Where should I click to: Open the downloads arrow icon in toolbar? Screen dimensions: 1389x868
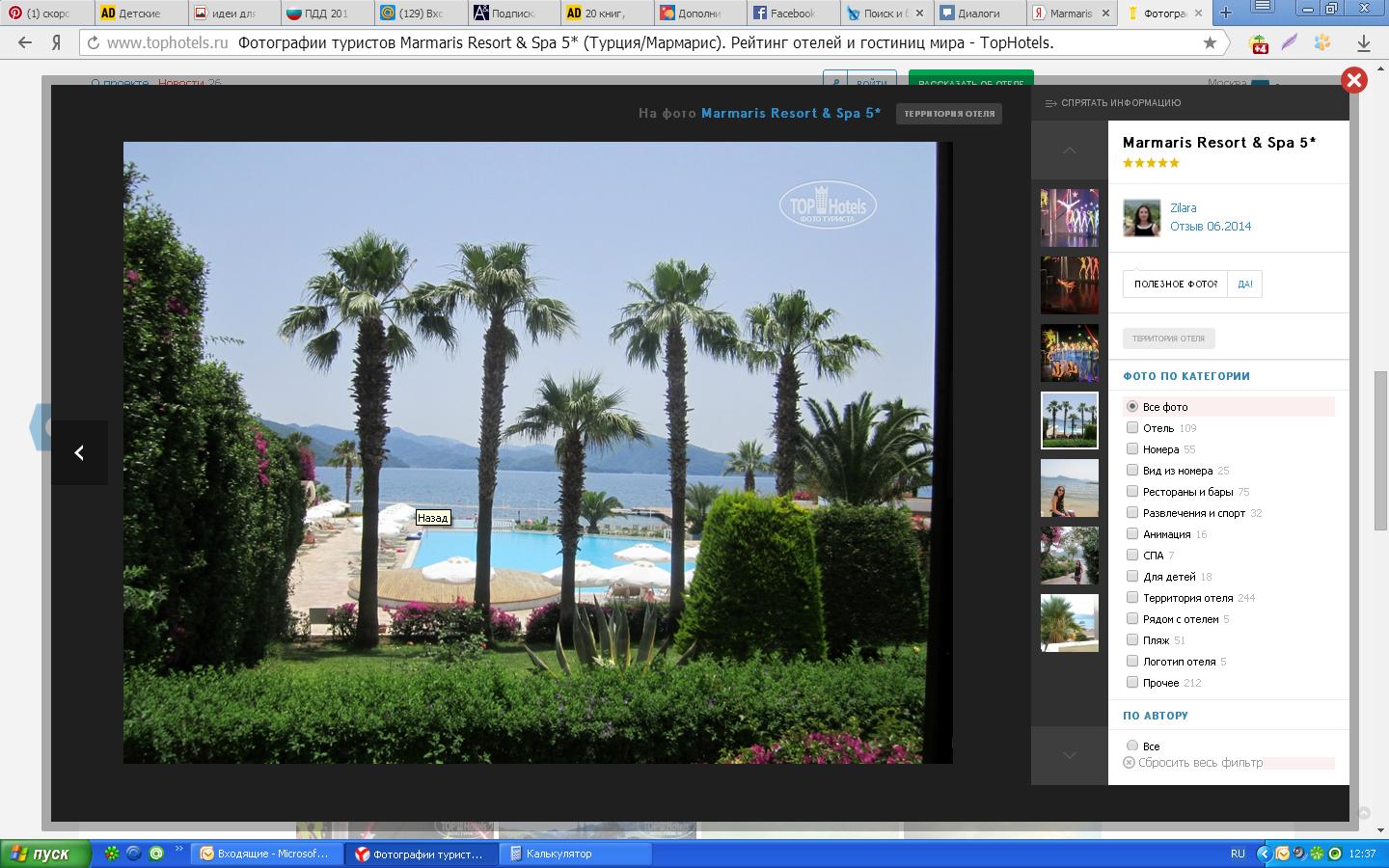1364,43
